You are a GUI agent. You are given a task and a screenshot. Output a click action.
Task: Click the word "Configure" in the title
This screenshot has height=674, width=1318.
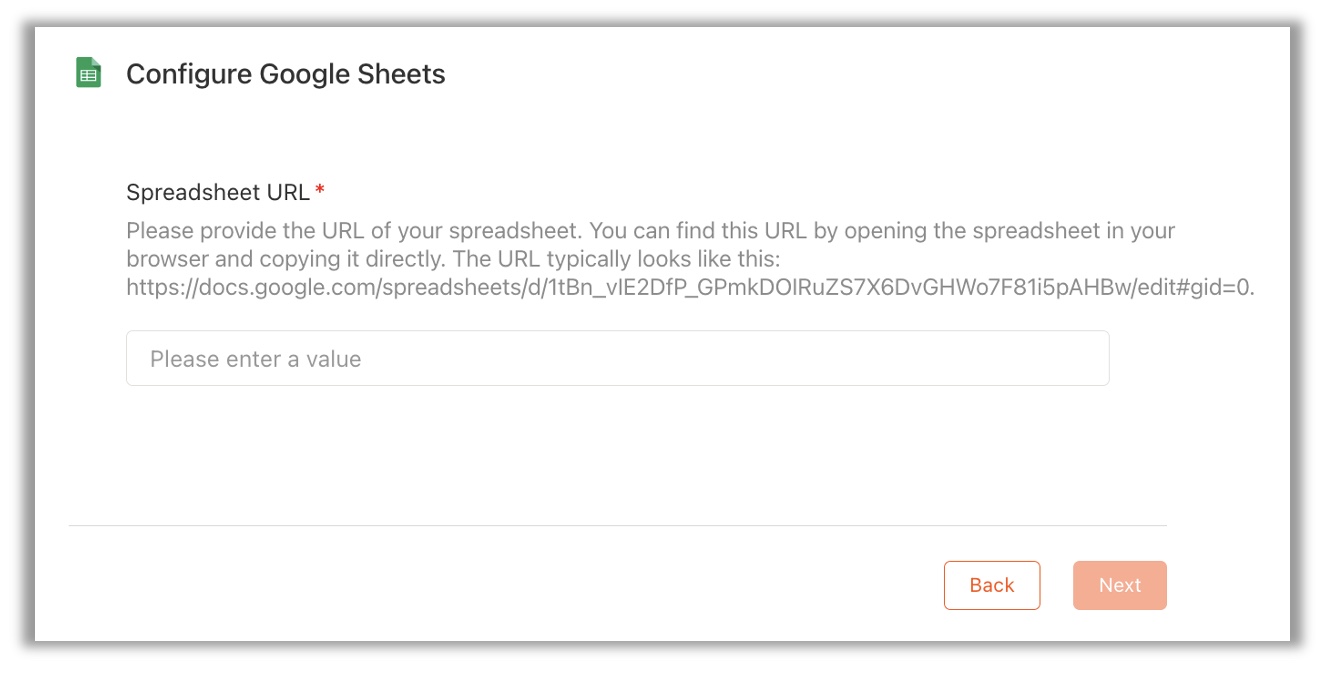[x=189, y=74]
